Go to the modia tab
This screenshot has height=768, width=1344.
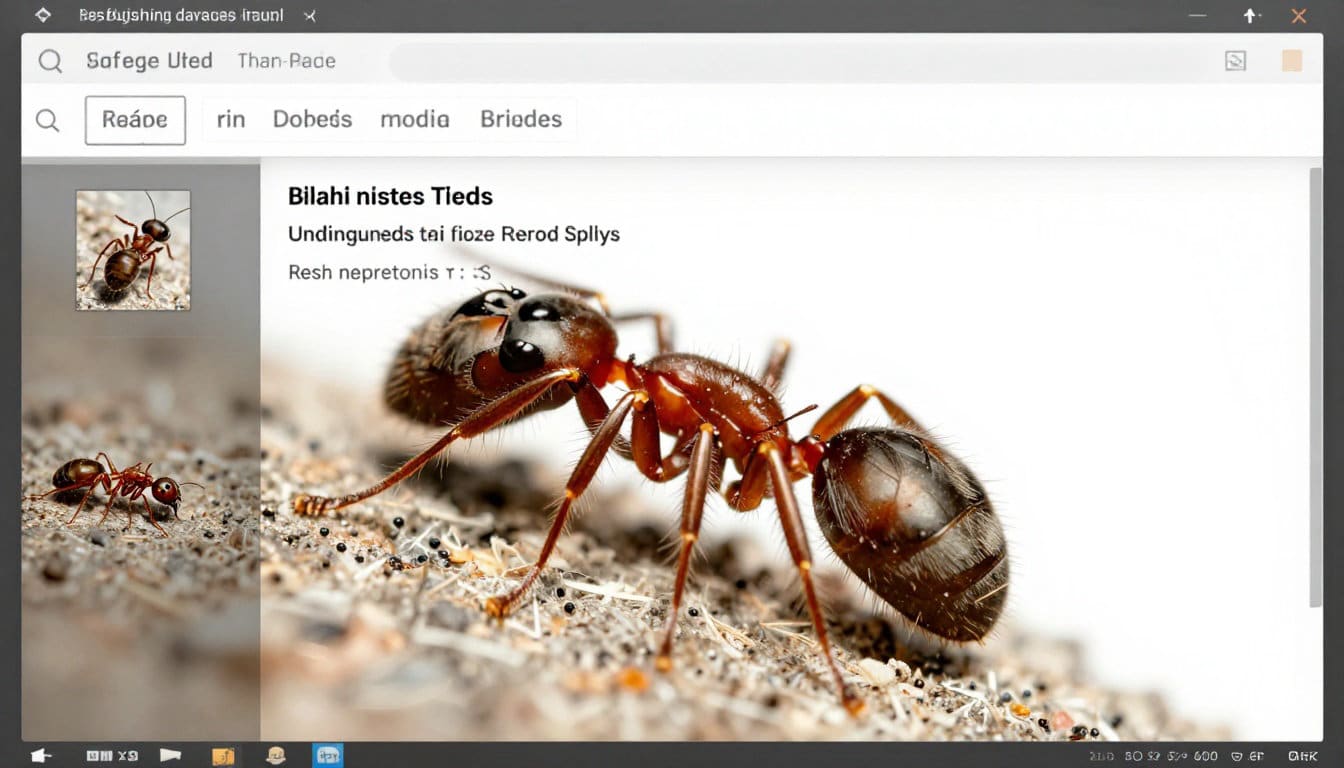tap(414, 120)
